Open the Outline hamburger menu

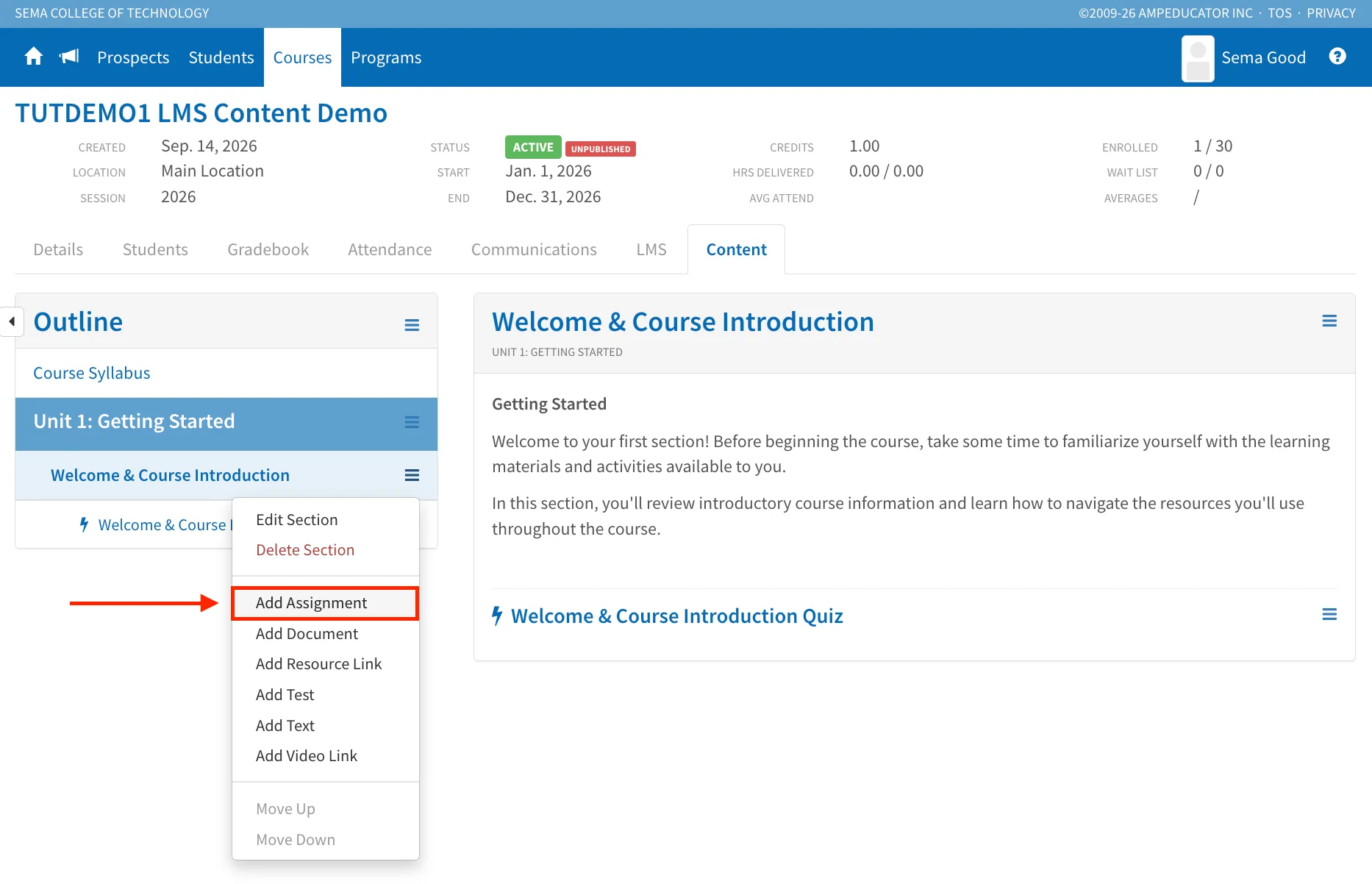(x=412, y=324)
